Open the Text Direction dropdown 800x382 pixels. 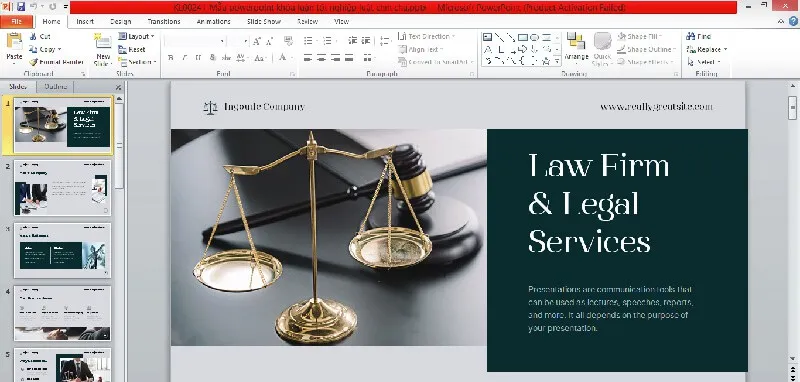coord(426,36)
